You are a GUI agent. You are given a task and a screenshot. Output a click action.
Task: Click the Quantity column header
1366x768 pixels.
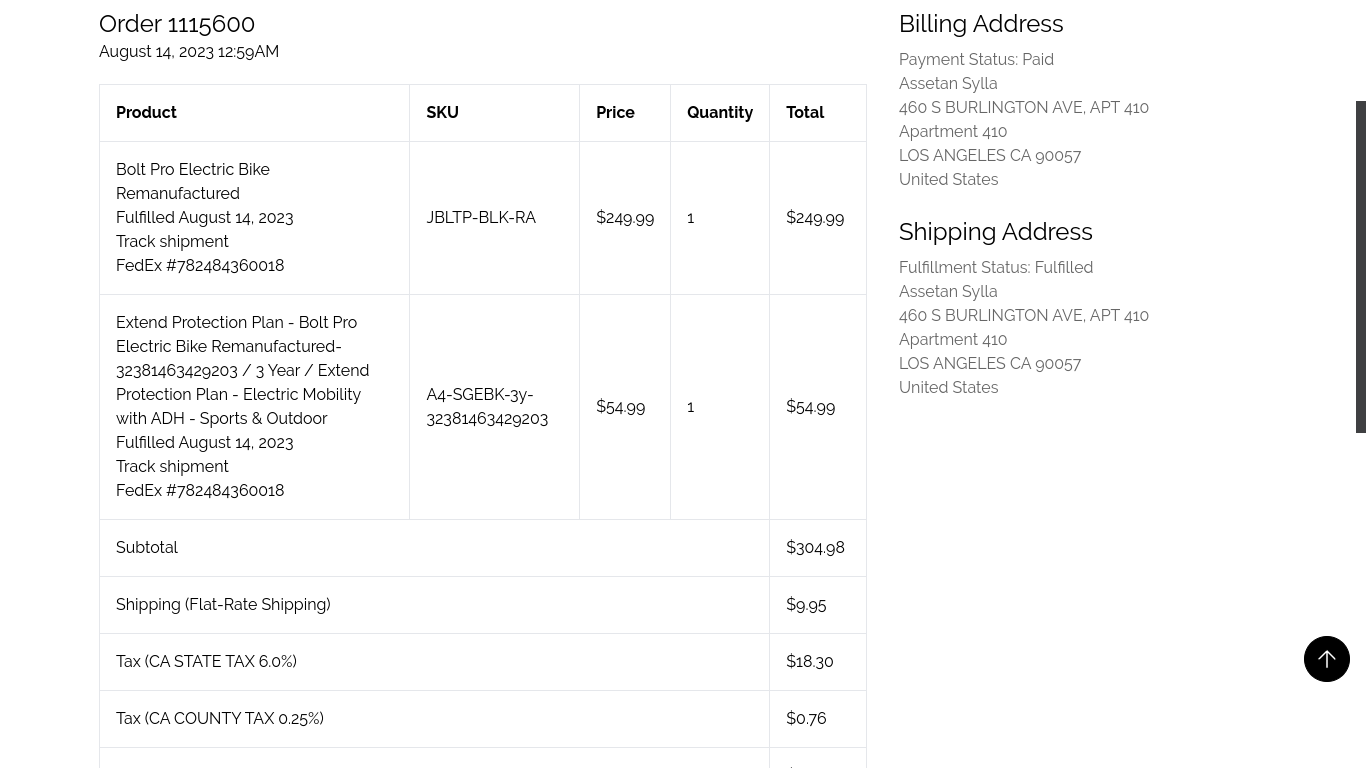[x=719, y=112]
